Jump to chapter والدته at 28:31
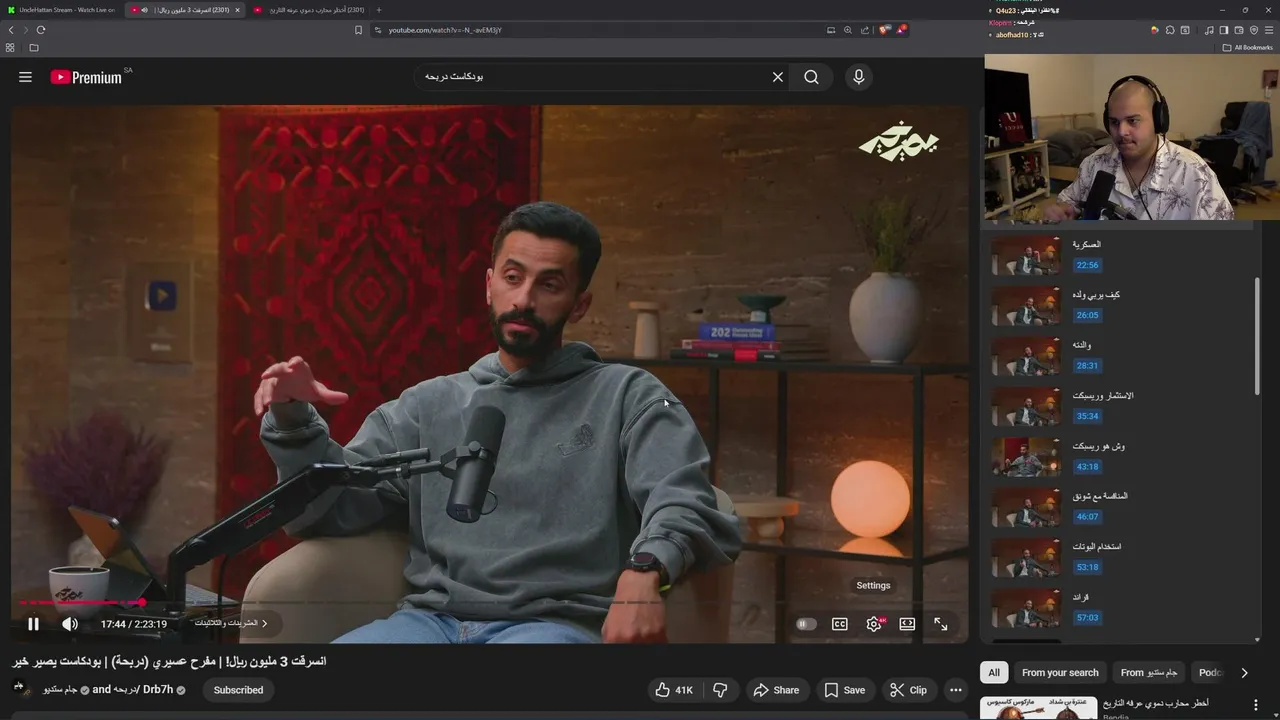This screenshot has height=720, width=1280. [x=1118, y=356]
